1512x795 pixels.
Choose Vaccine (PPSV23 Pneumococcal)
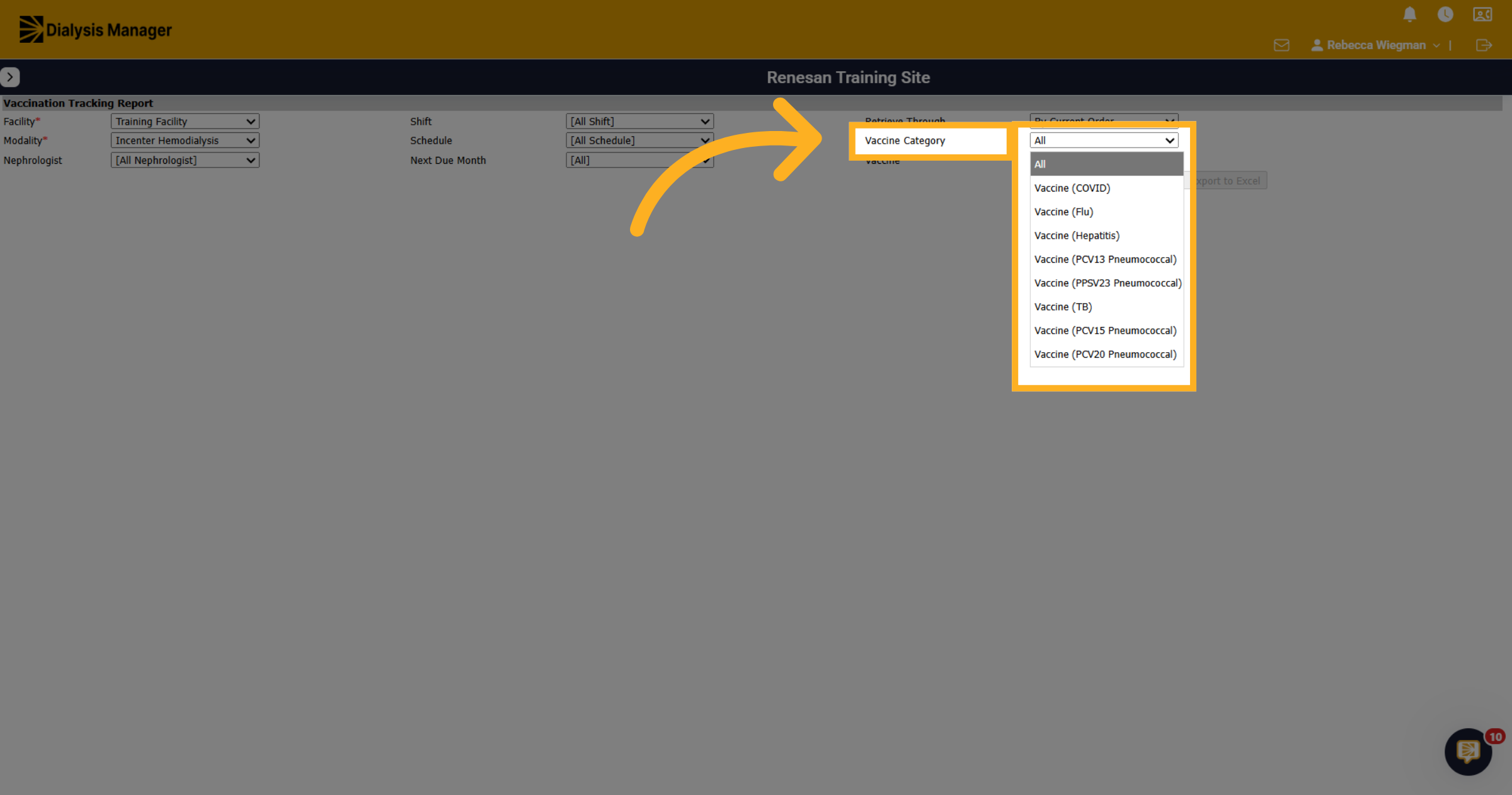click(1106, 283)
